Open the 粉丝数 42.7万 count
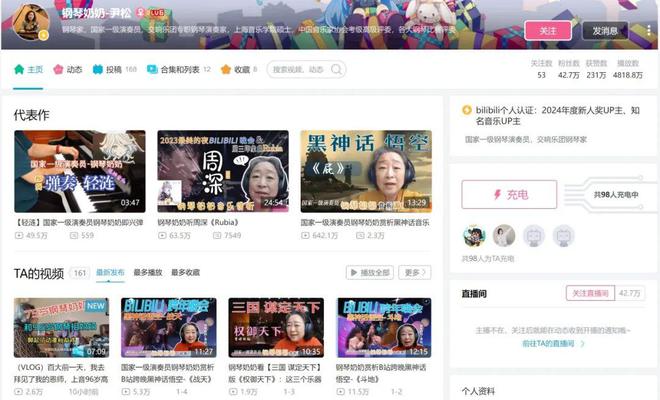 569,69
